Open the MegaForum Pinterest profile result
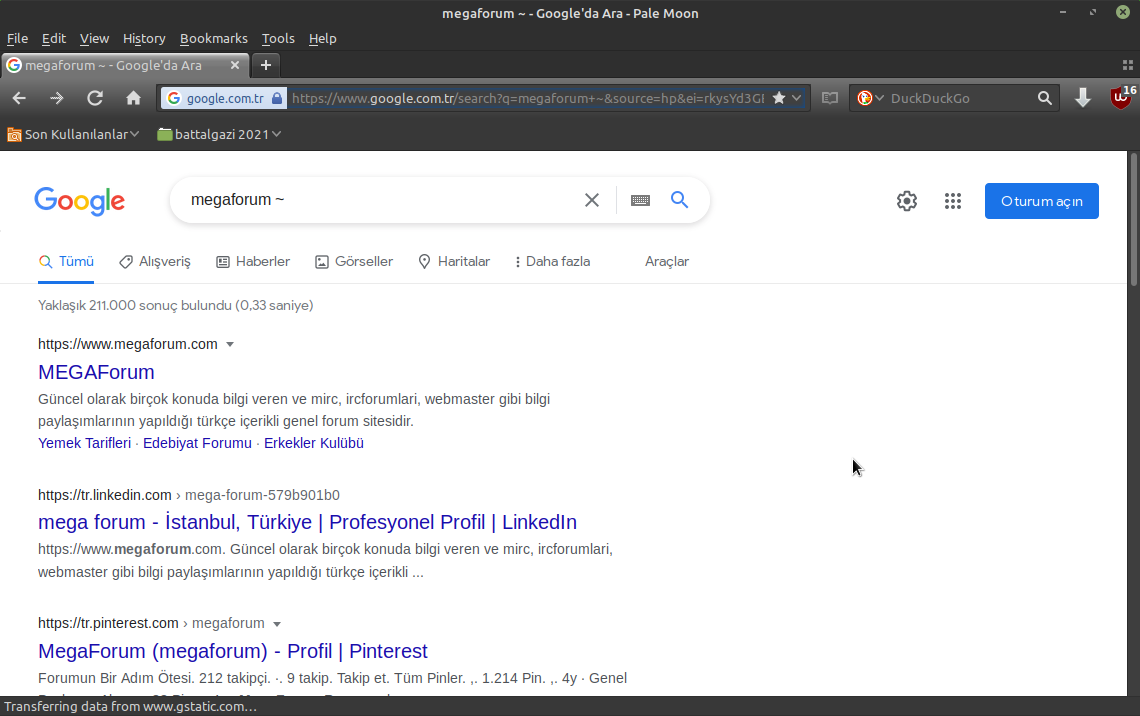This screenshot has width=1140, height=716. coord(233,651)
